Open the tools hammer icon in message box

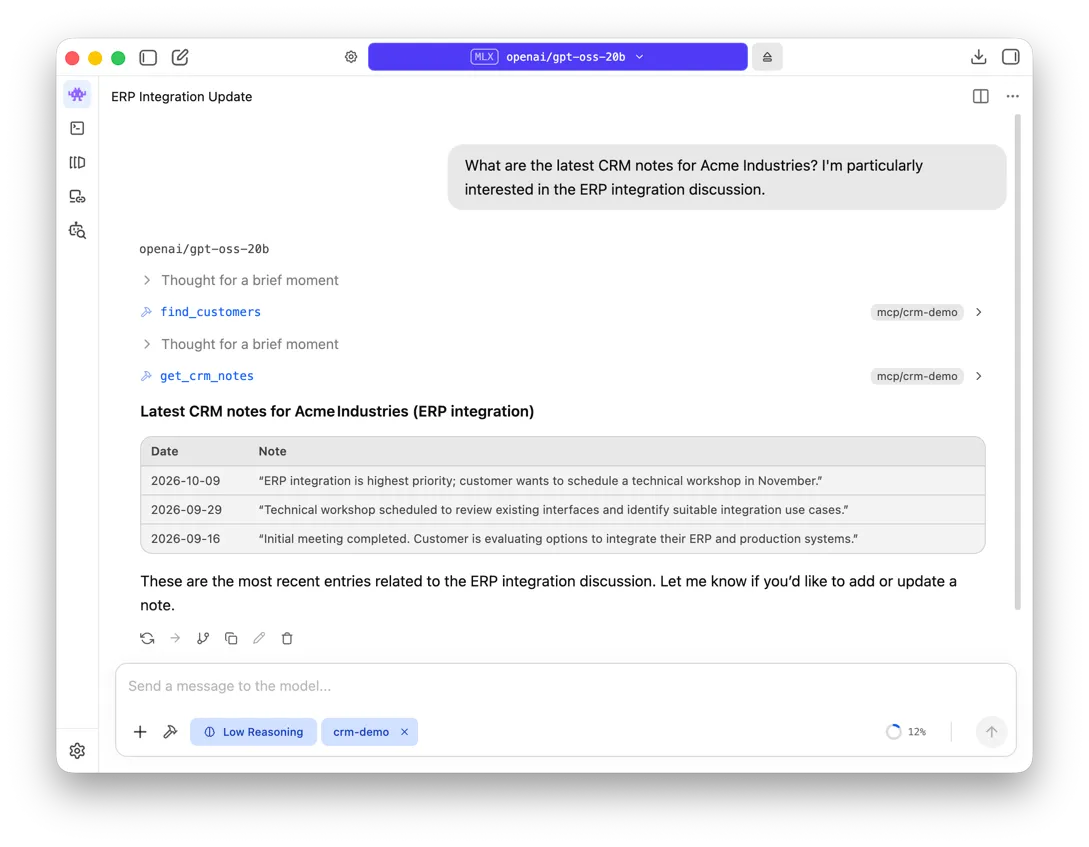(170, 732)
